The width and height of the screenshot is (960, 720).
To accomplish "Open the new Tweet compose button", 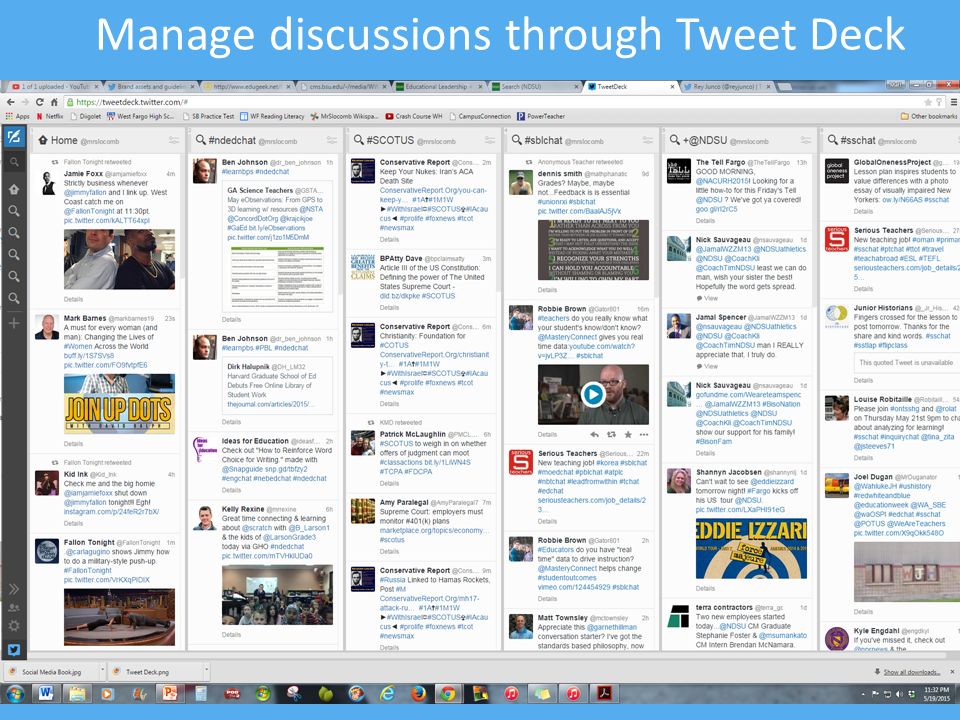I will click(x=13, y=137).
